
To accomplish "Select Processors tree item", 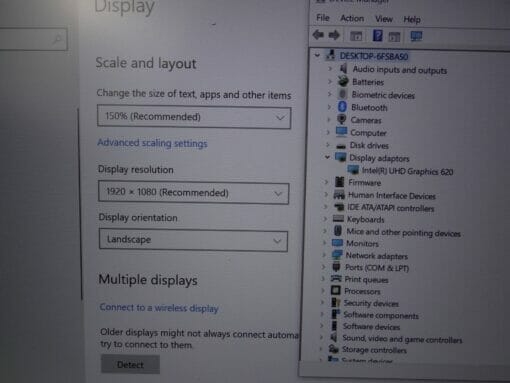I will coord(362,291).
